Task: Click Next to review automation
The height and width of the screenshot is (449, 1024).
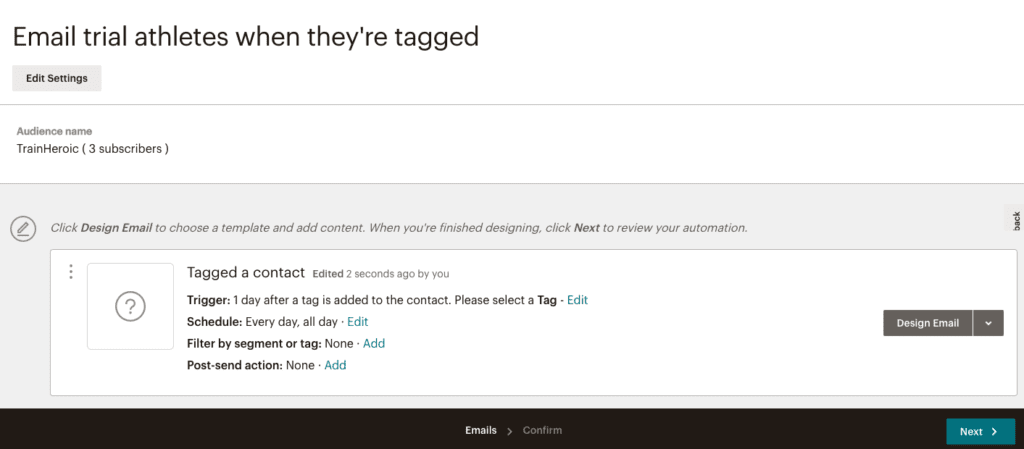Action: pyautogui.click(x=980, y=431)
